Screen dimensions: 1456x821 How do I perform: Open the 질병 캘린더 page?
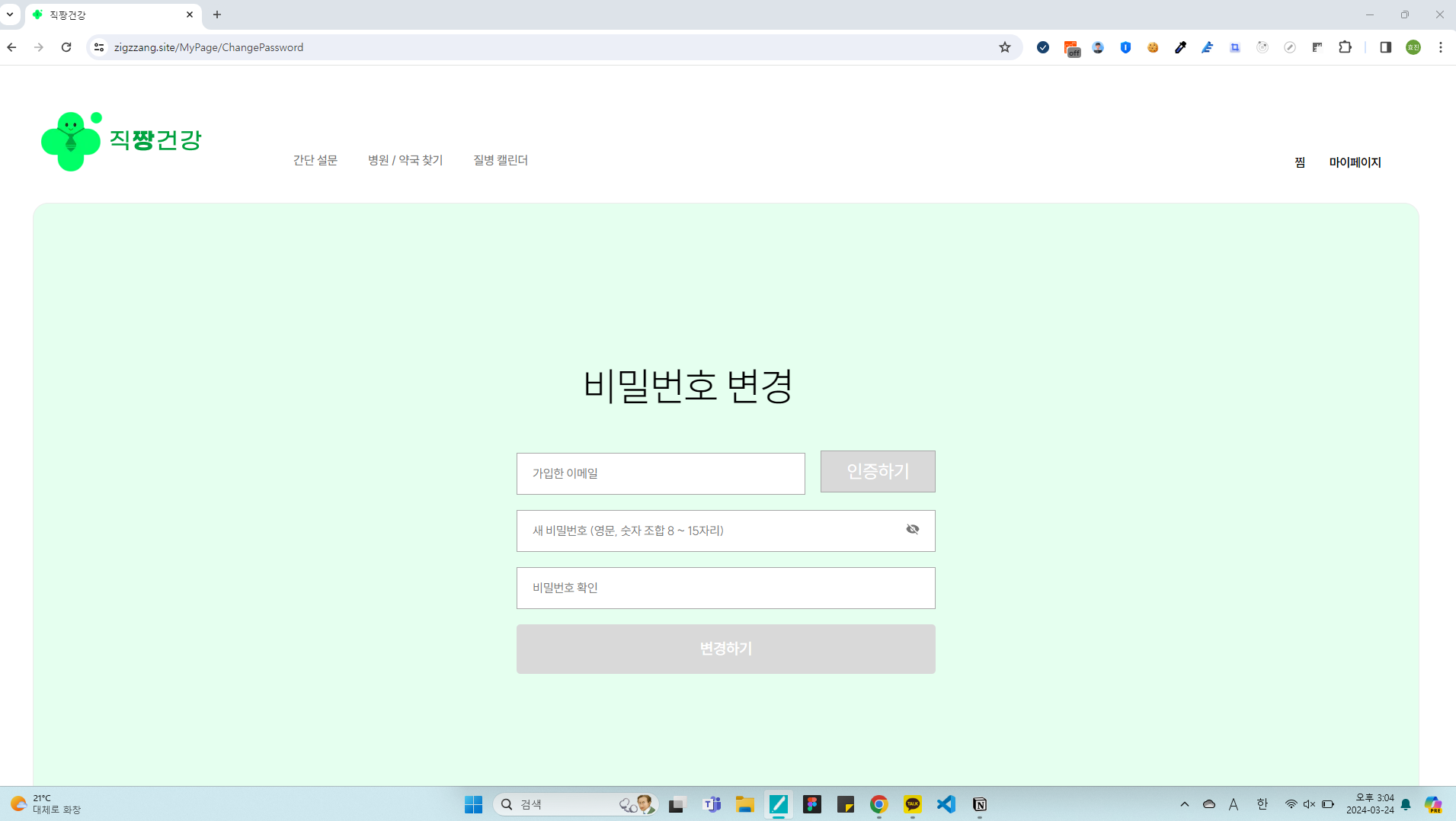coord(500,160)
